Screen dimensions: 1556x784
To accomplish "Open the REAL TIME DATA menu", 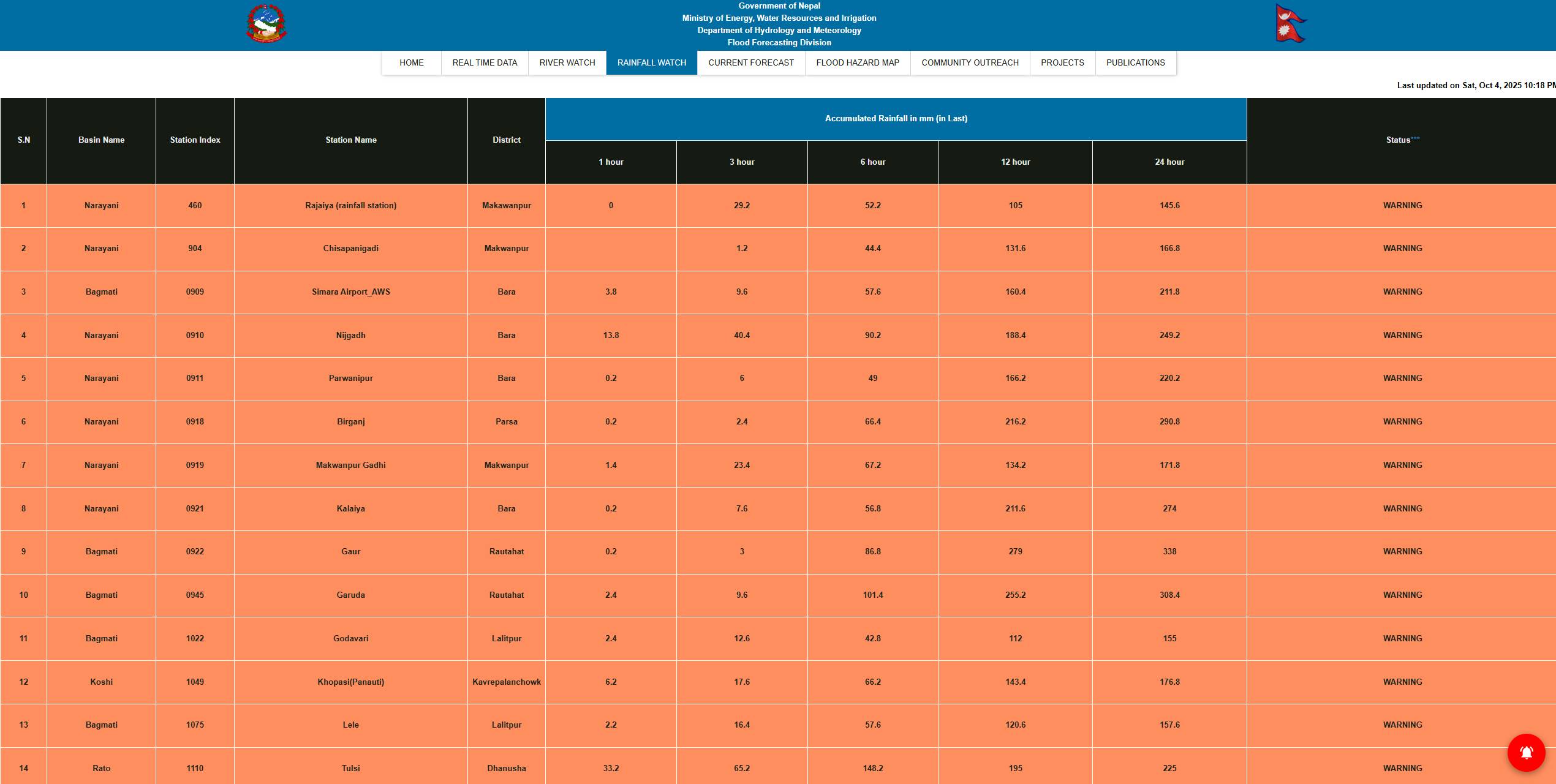I will pyautogui.click(x=485, y=62).
